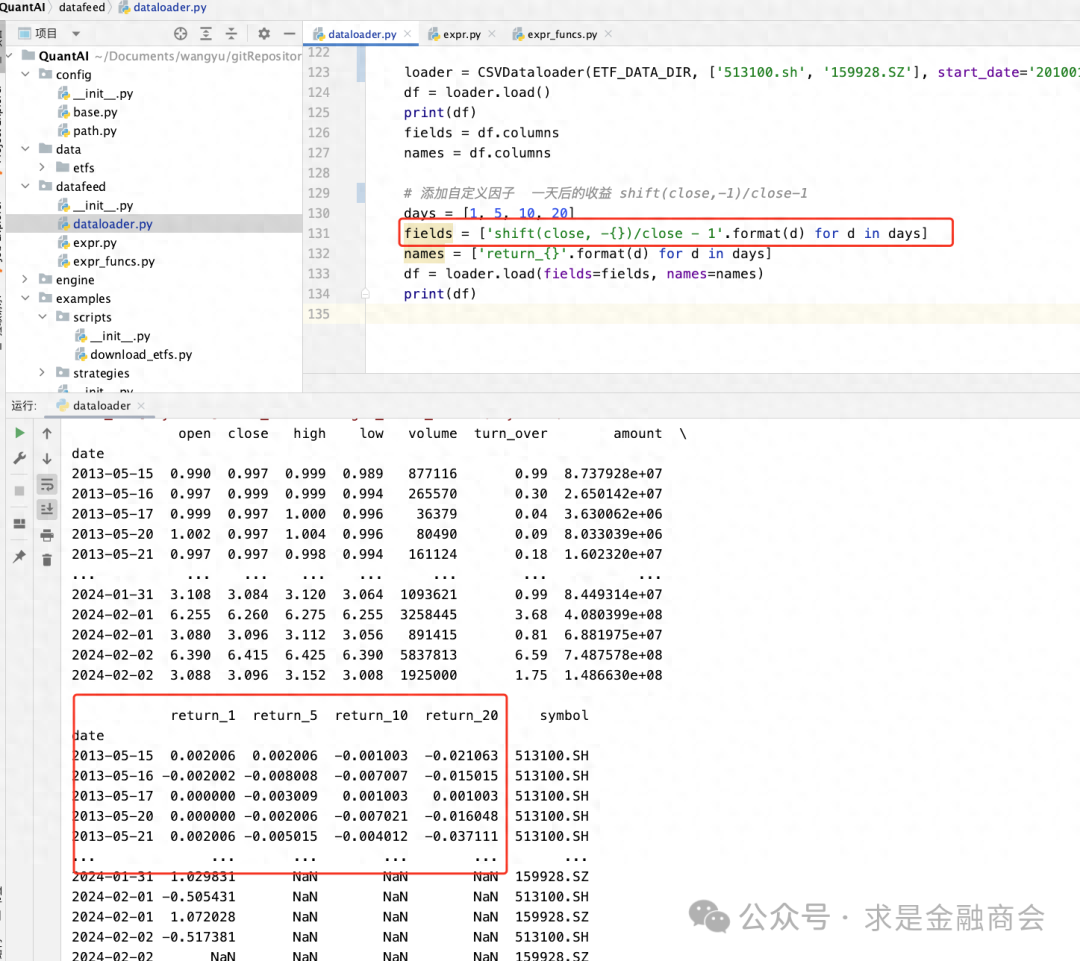This screenshot has height=961, width=1080.
Task: Toggle pin tab in Run toolbar
Action: pyautogui.click(x=19, y=556)
